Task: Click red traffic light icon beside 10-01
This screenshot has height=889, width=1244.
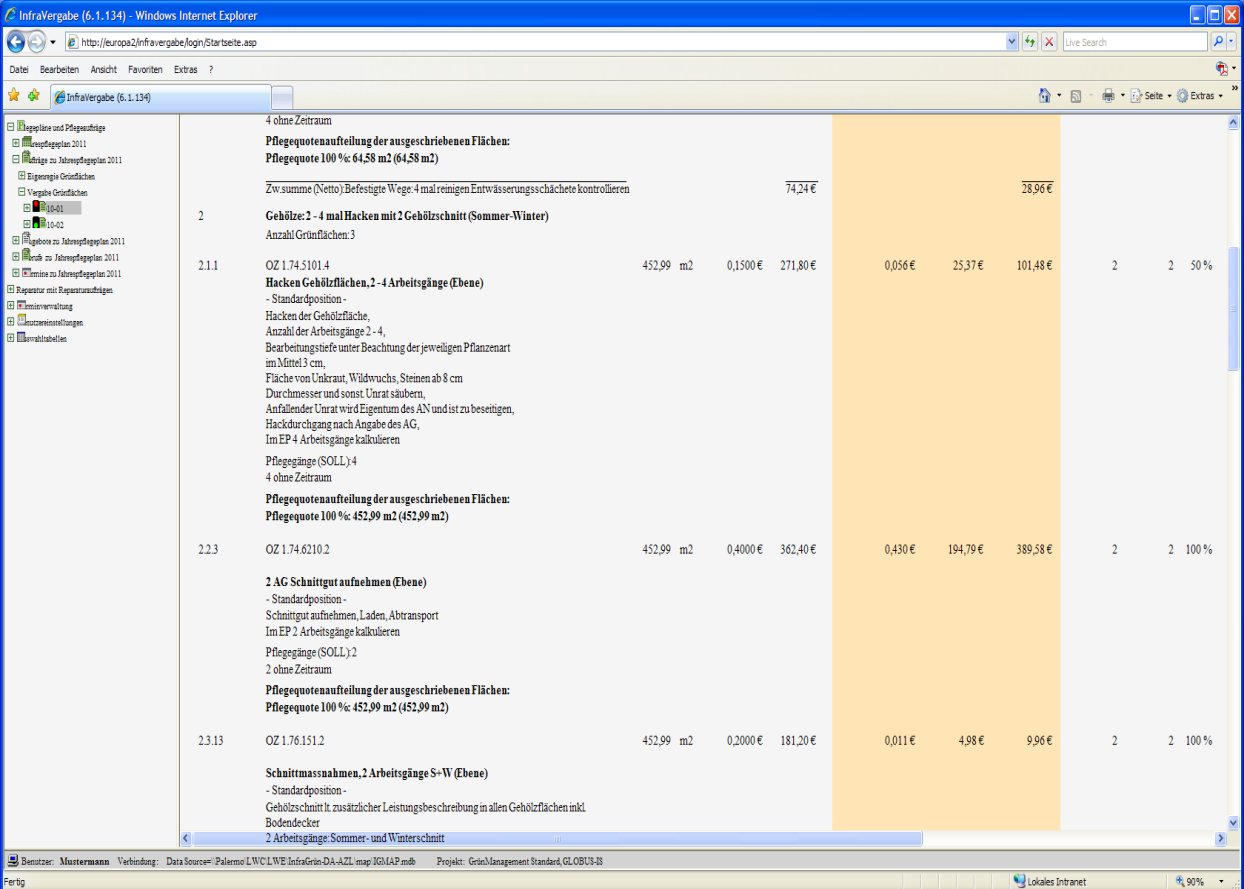Action: 37,208
